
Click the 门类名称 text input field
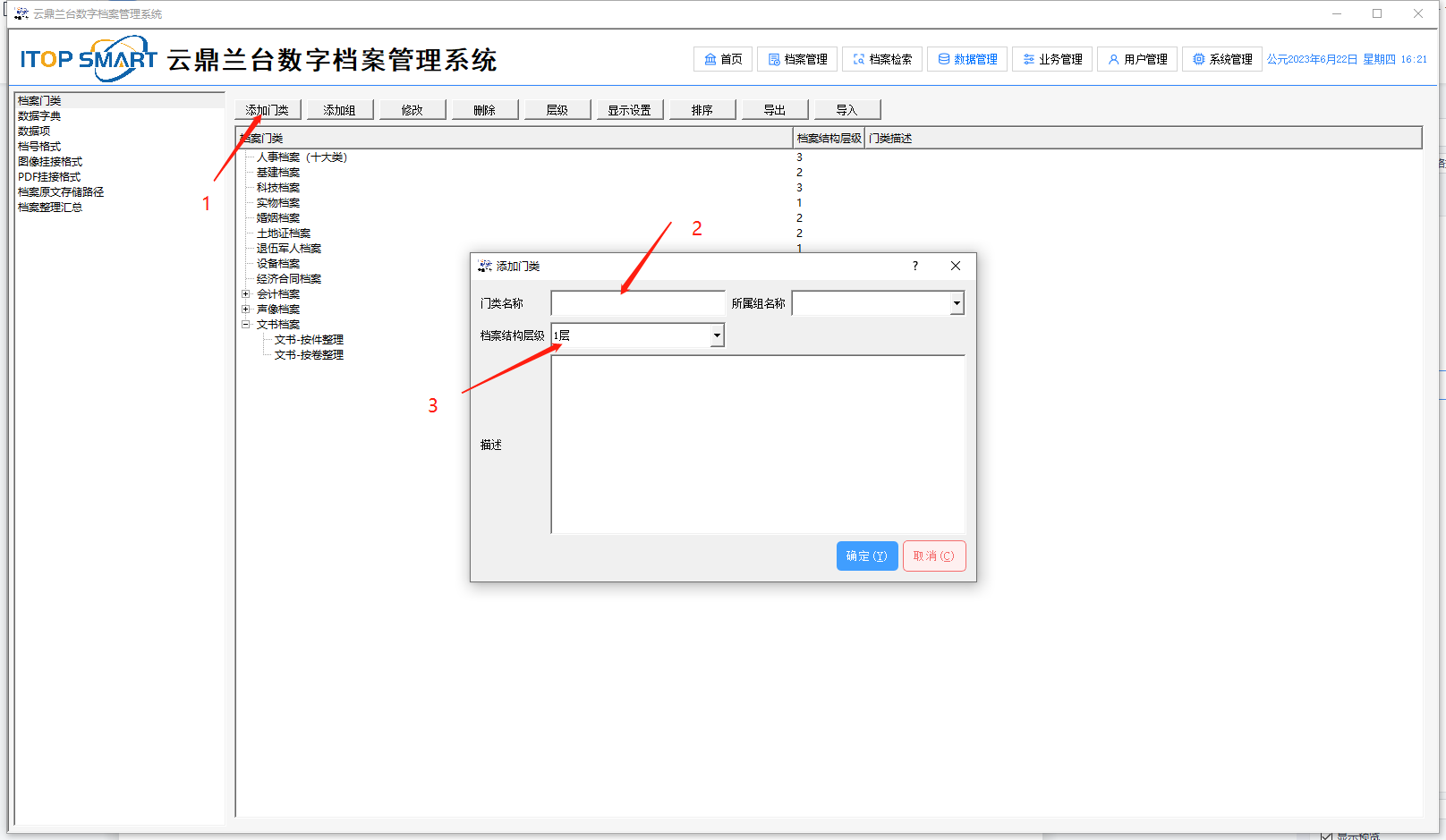[637, 303]
